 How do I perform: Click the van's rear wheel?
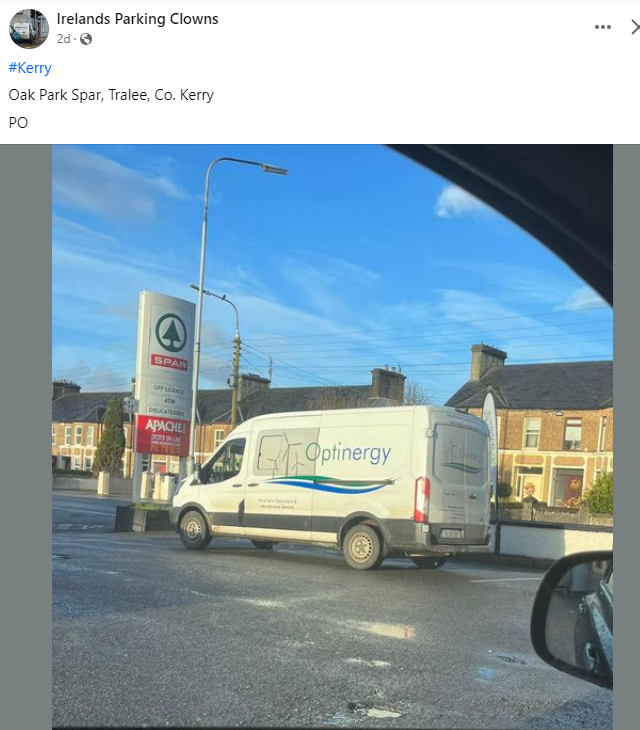coord(363,548)
